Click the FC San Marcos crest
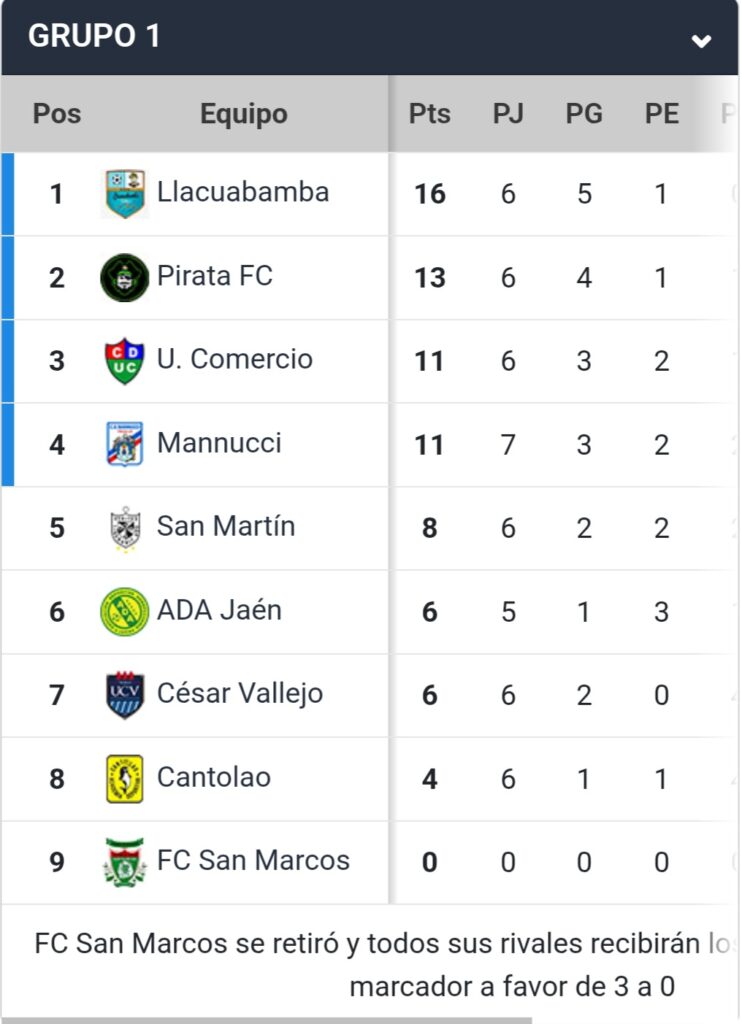 coord(125,862)
